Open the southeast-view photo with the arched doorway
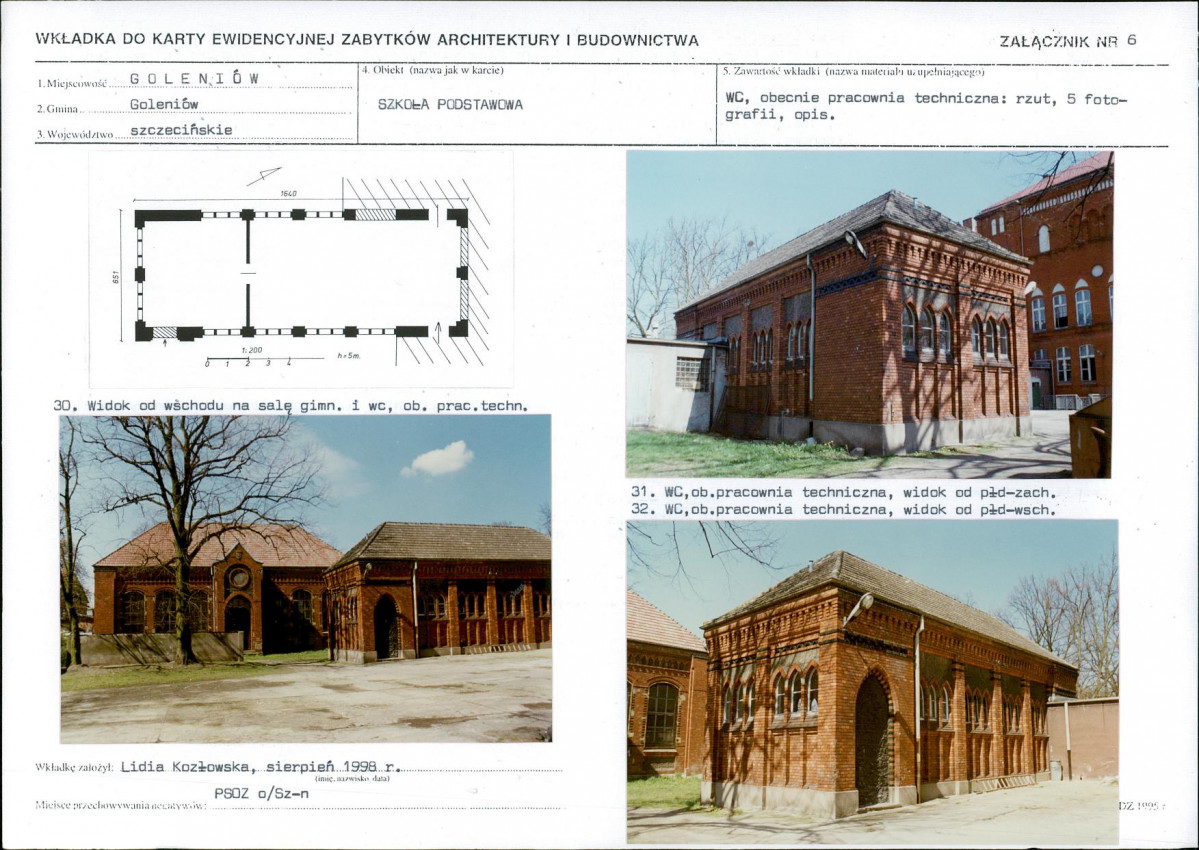This screenshot has height=850, width=1199. pos(872,682)
